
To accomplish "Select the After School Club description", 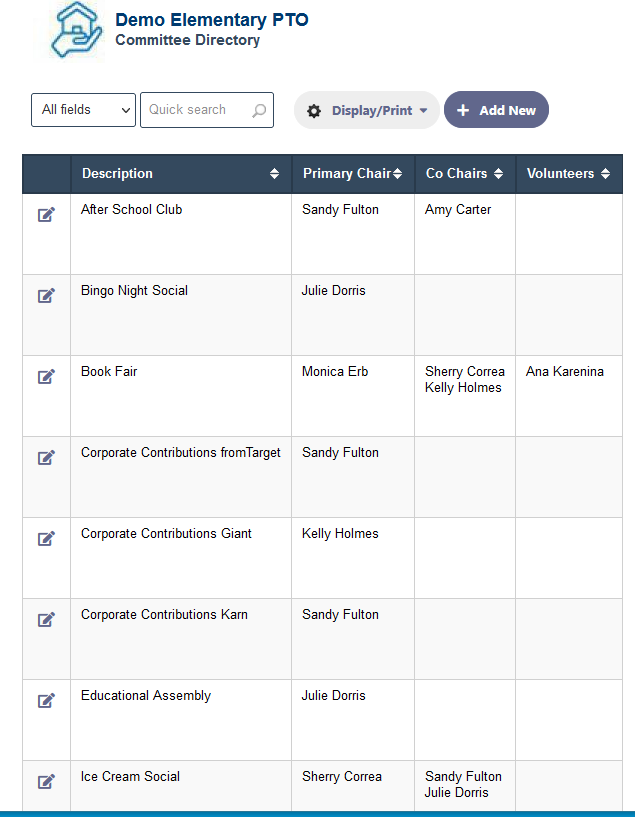I will [x=132, y=209].
